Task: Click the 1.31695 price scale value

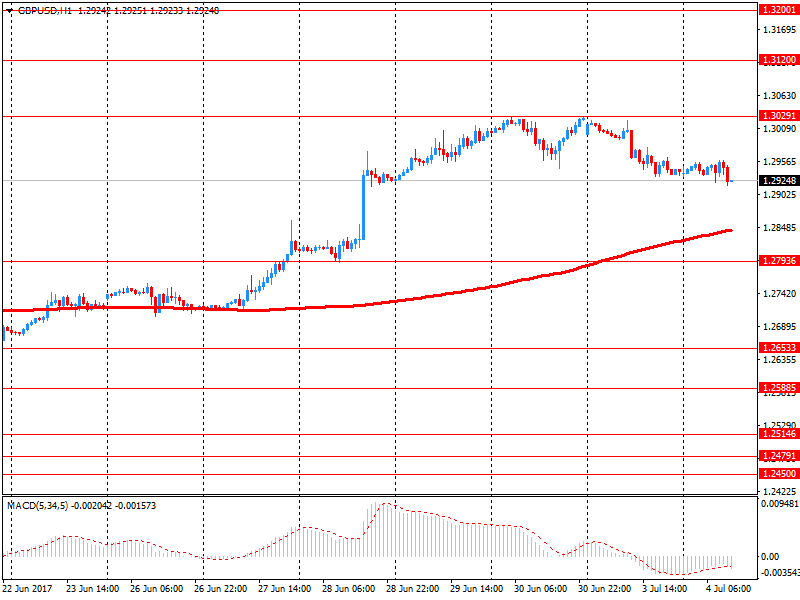Action: [779, 30]
